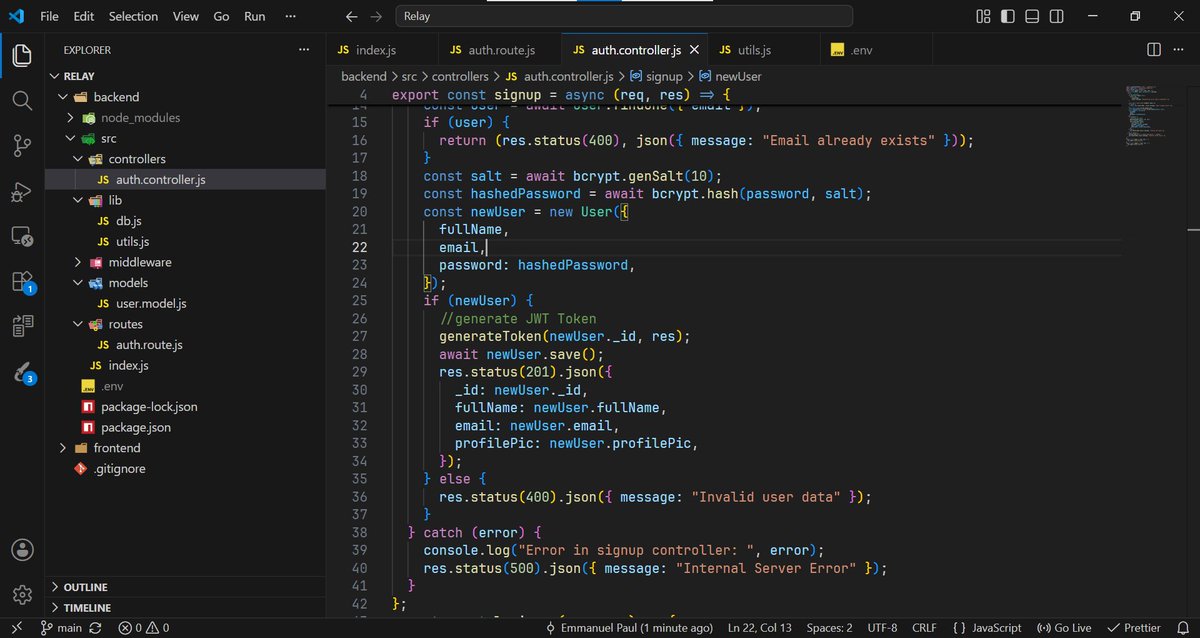Click the notifications bell icon
The image size is (1200, 638).
(1183, 628)
